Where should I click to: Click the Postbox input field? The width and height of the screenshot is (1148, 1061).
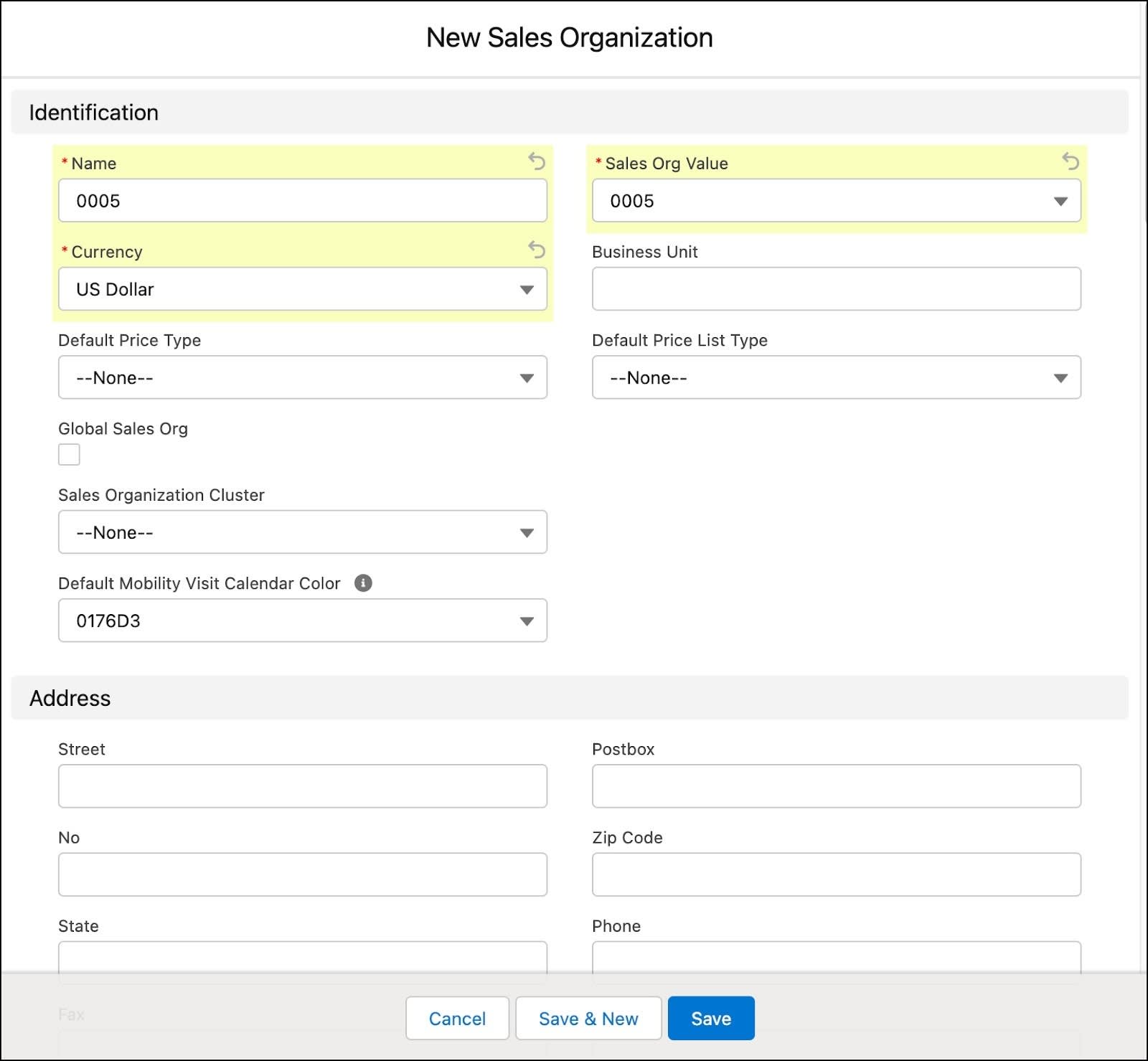coord(836,786)
